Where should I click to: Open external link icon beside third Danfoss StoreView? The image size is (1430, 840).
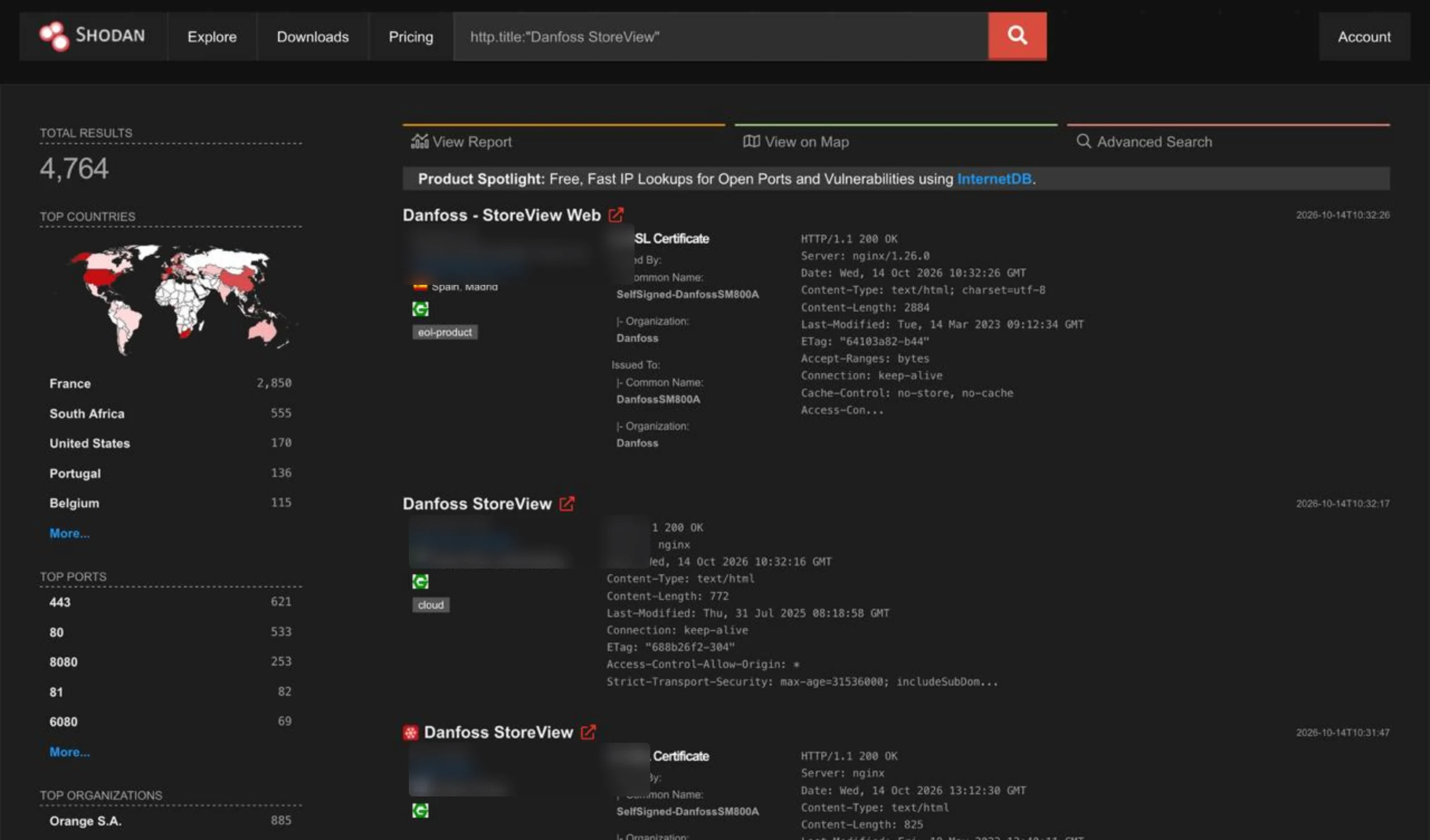[588, 732]
